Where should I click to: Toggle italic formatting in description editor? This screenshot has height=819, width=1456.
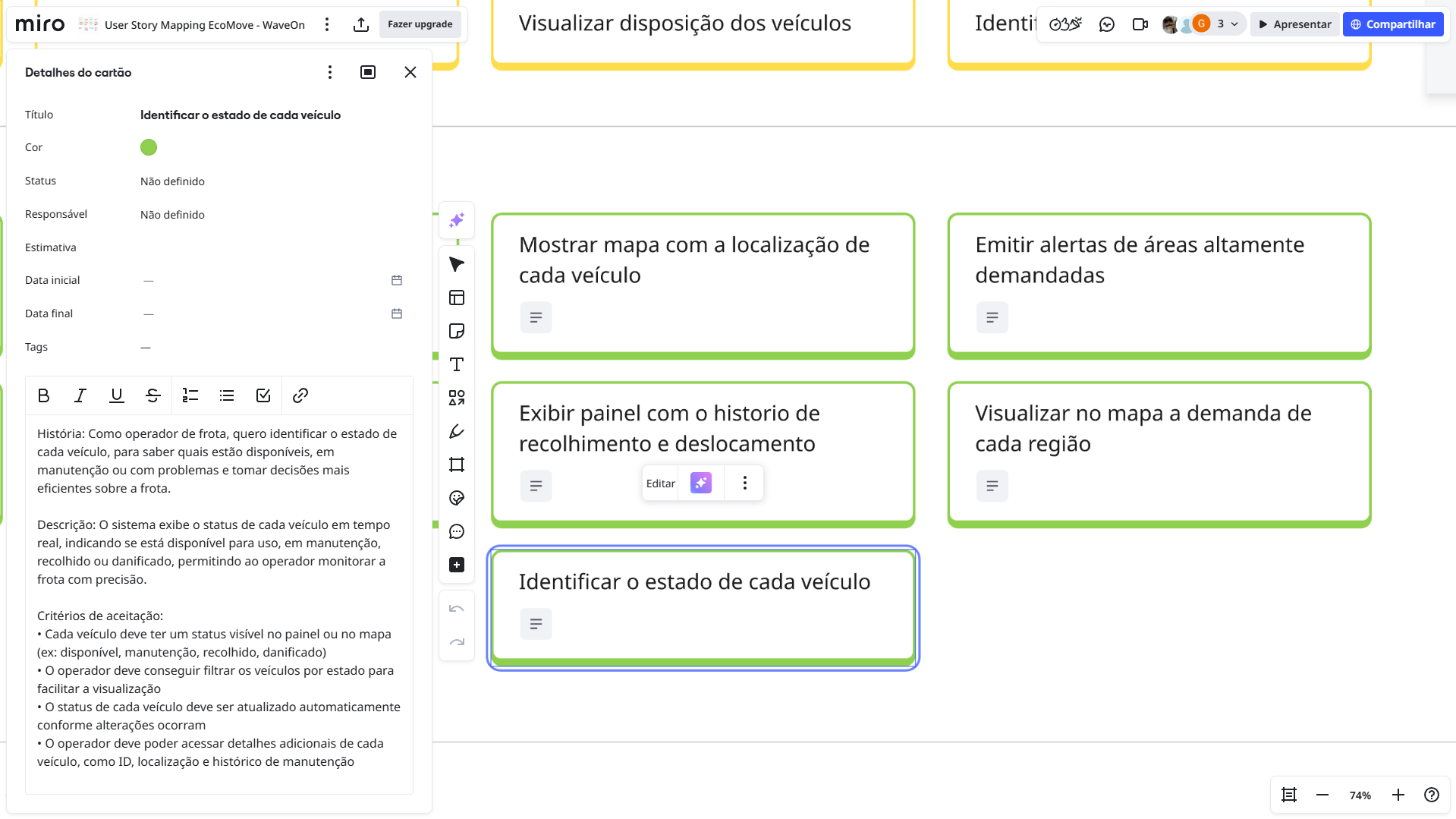click(x=80, y=395)
